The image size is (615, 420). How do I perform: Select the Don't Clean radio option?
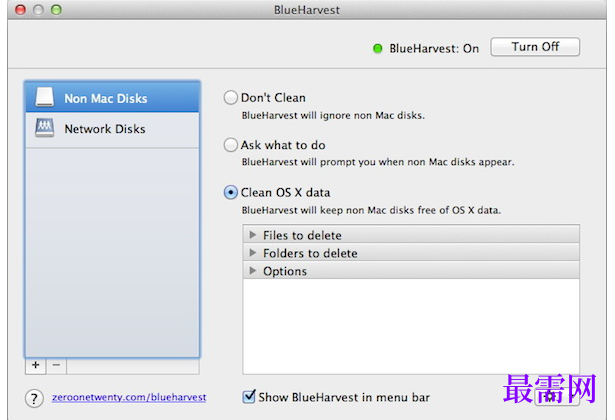click(231, 97)
